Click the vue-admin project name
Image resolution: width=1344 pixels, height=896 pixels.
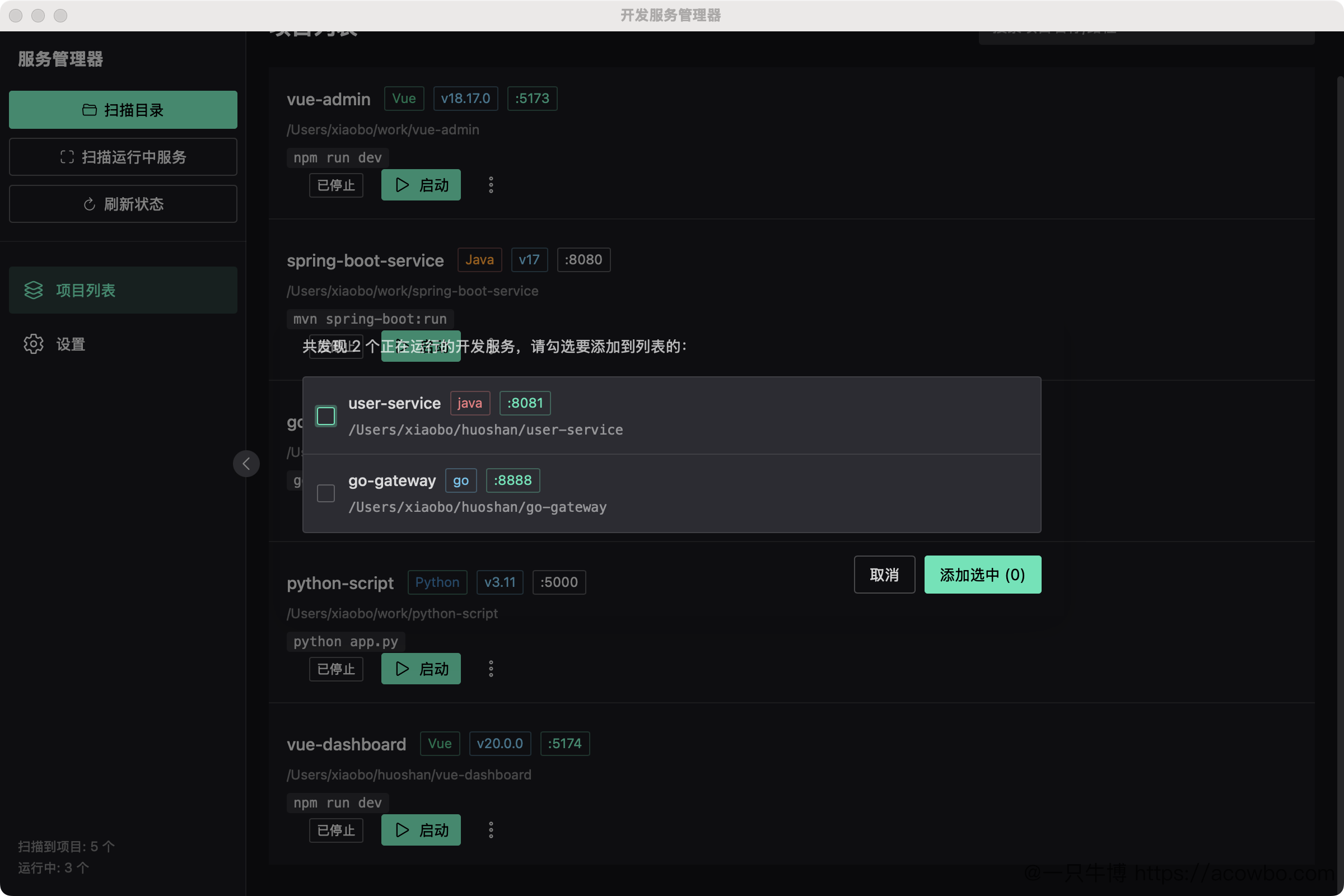(x=329, y=100)
